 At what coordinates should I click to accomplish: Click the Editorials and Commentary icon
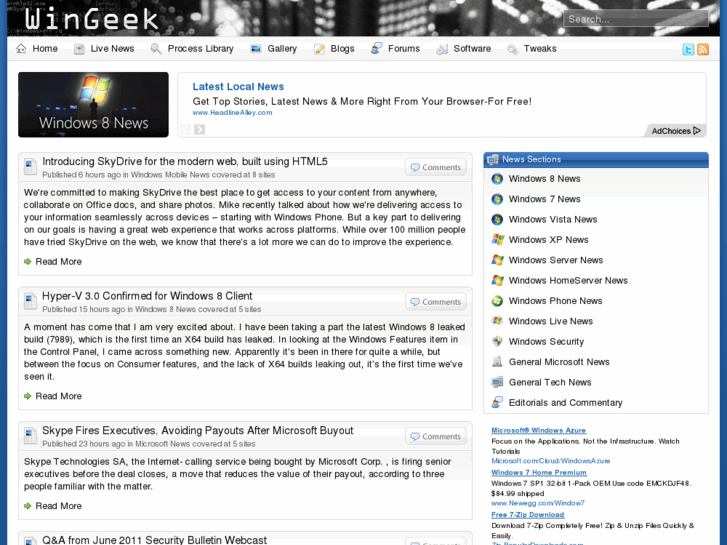click(x=497, y=402)
